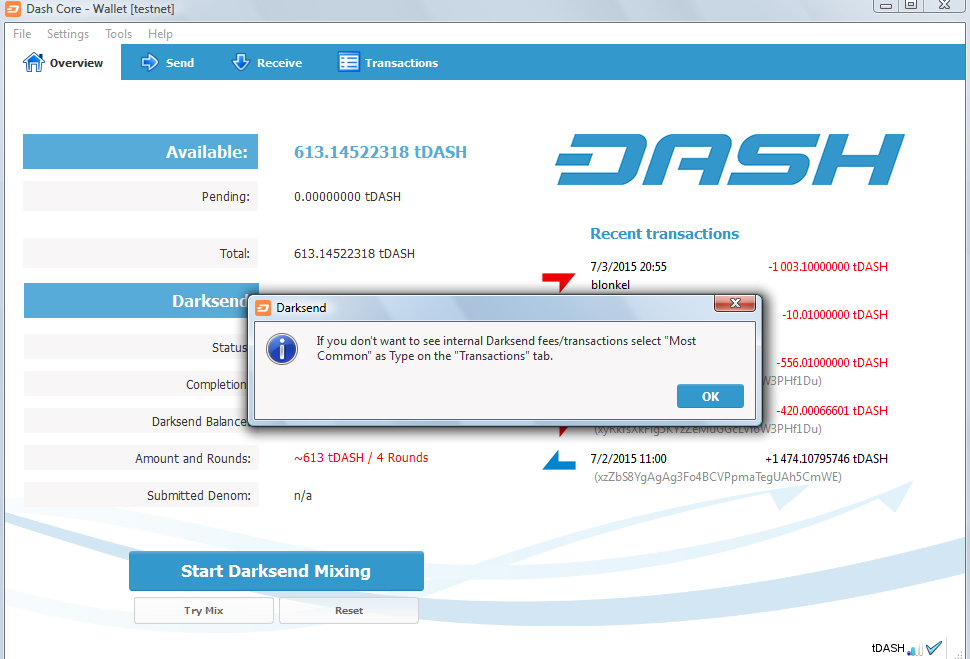Switch to the Overview tab
The image size is (970, 659).
(x=62, y=62)
